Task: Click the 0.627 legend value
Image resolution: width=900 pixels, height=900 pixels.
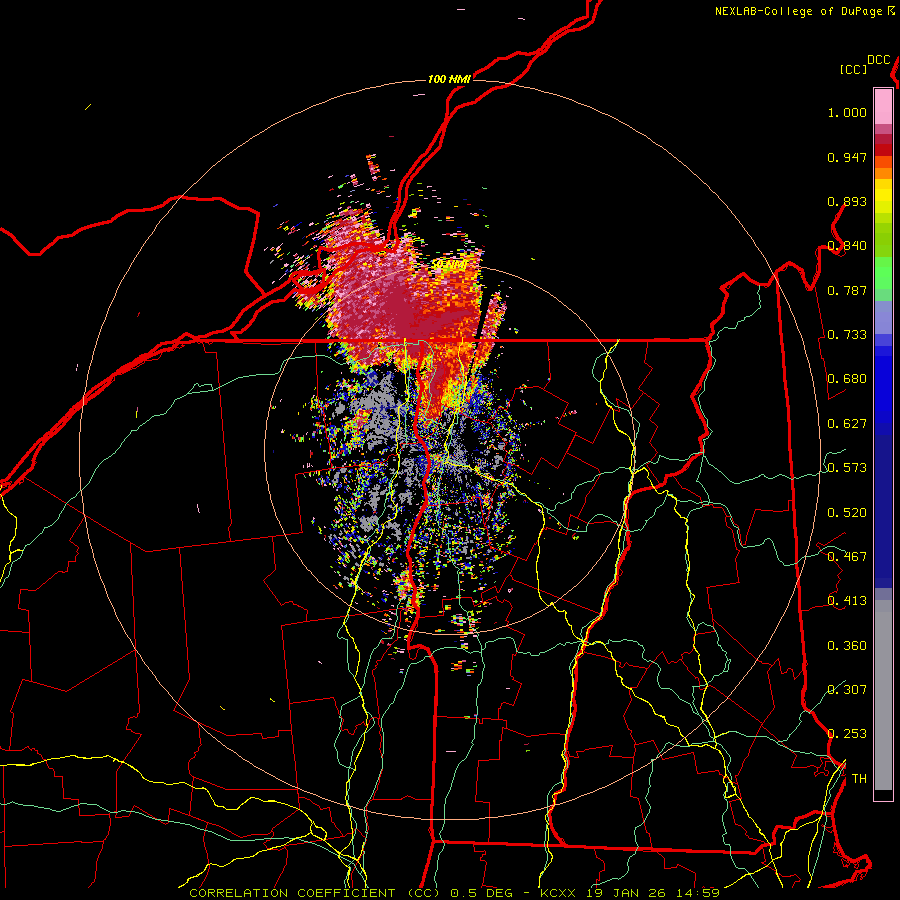Action: [x=847, y=424]
